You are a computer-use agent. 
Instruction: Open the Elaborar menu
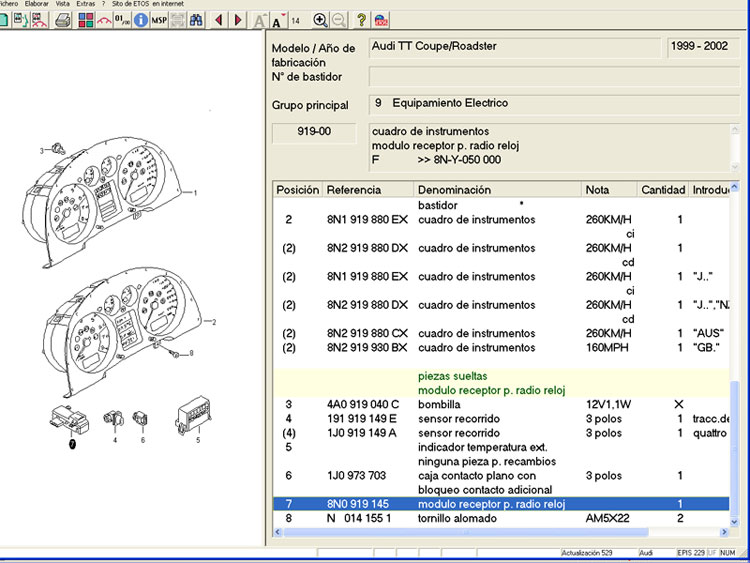pos(35,4)
